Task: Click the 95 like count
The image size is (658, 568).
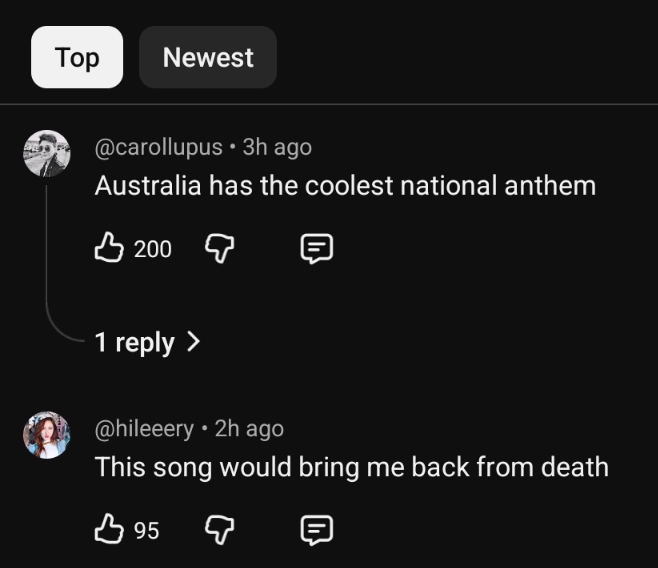Action: 147,531
